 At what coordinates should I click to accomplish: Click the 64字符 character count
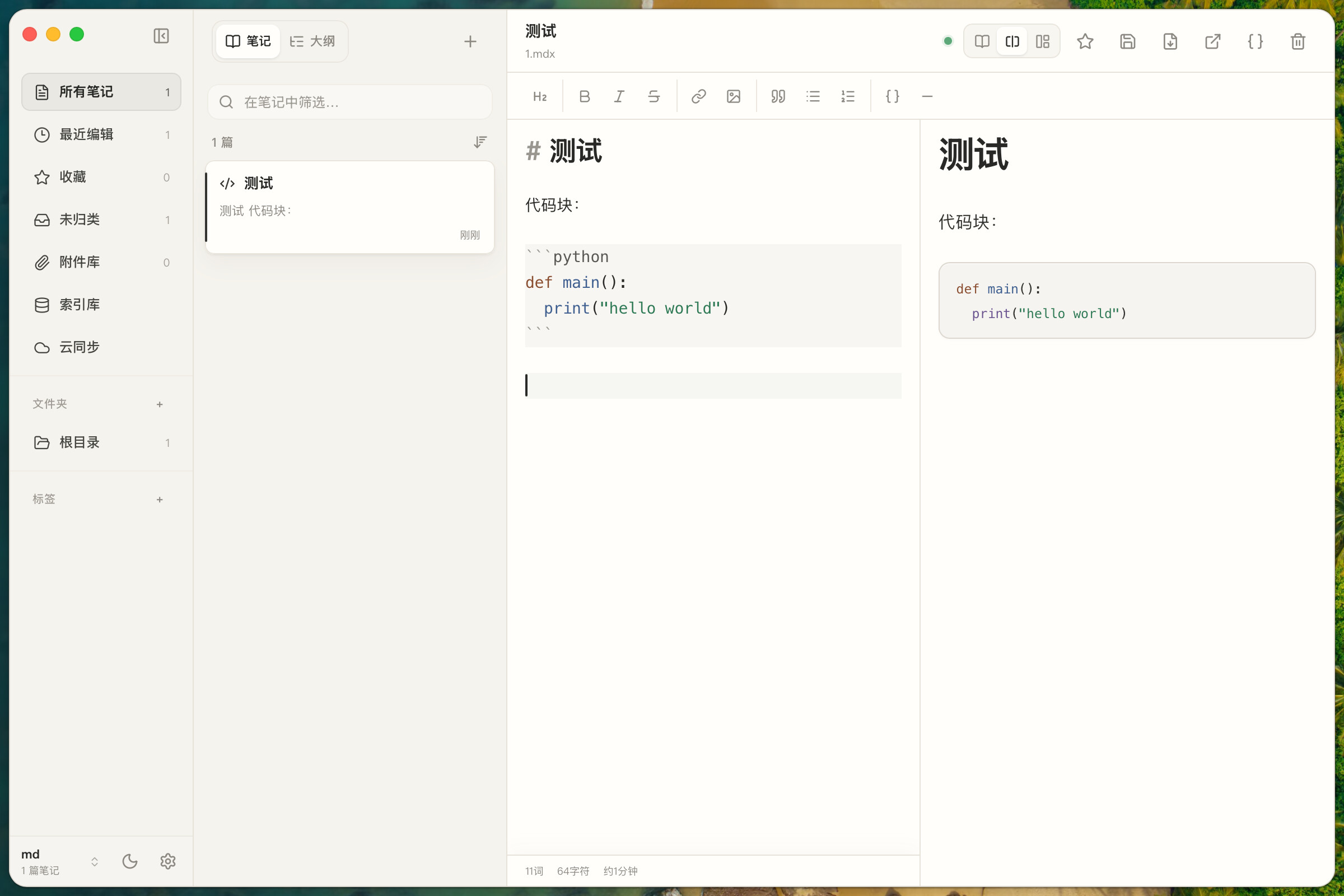pos(573,871)
